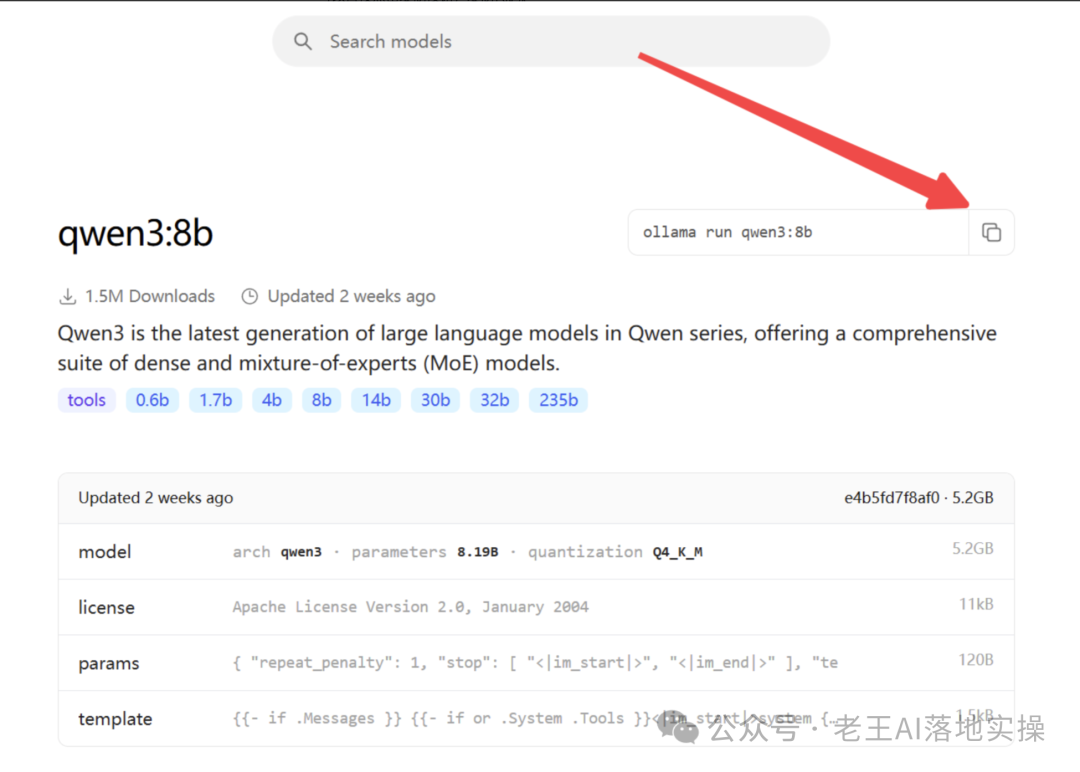The height and width of the screenshot is (772, 1080).
Task: Switch to the 235b model variant
Action: pyautogui.click(x=558, y=399)
